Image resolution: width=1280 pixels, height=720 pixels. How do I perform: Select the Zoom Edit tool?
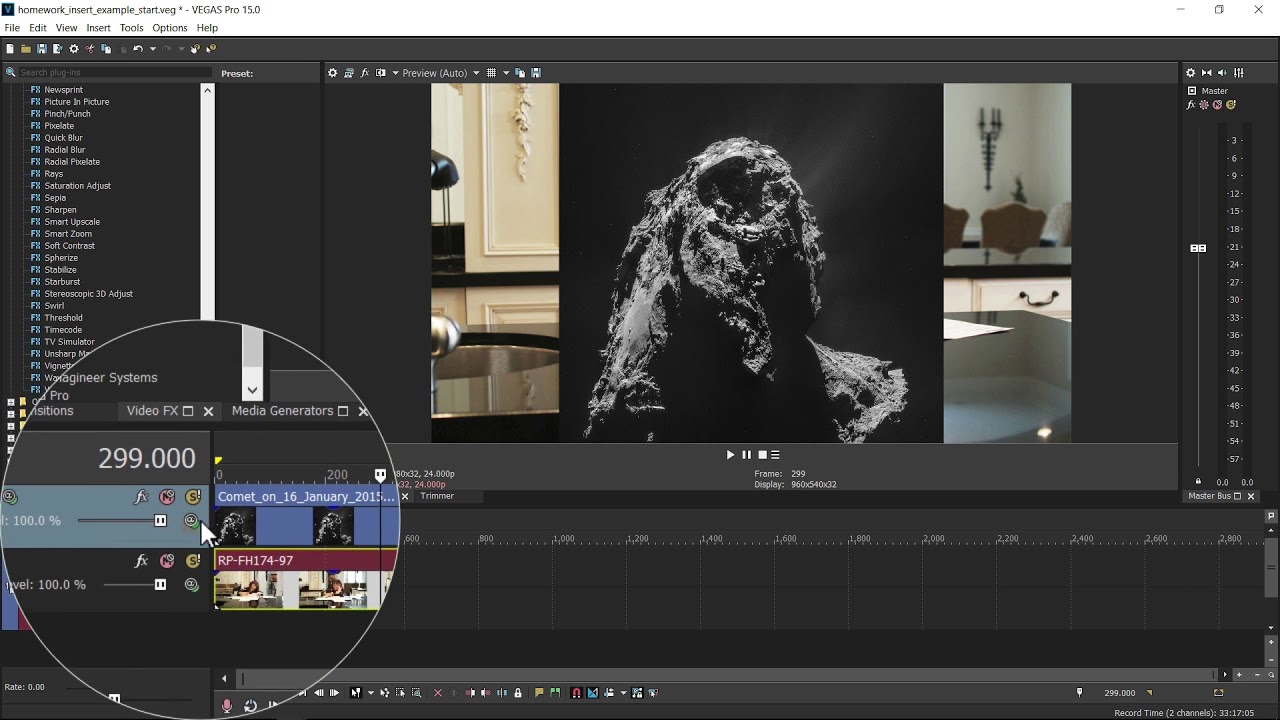point(416,693)
